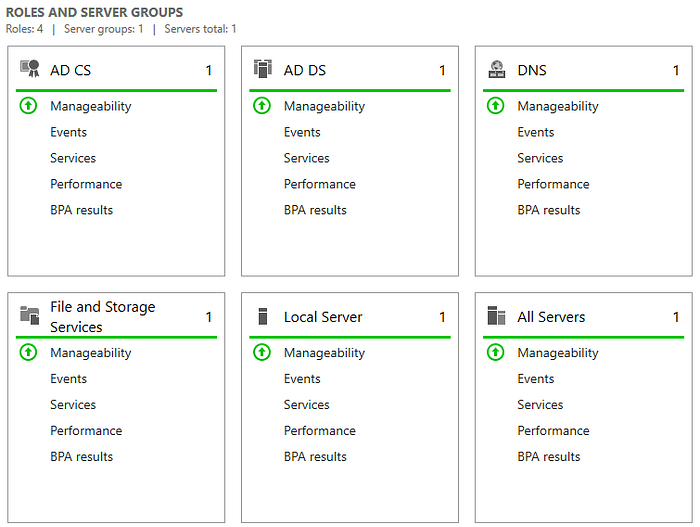This screenshot has height=527, width=700.
Task: Click the green Manageability arrow in DNS tile
Action: (496, 106)
